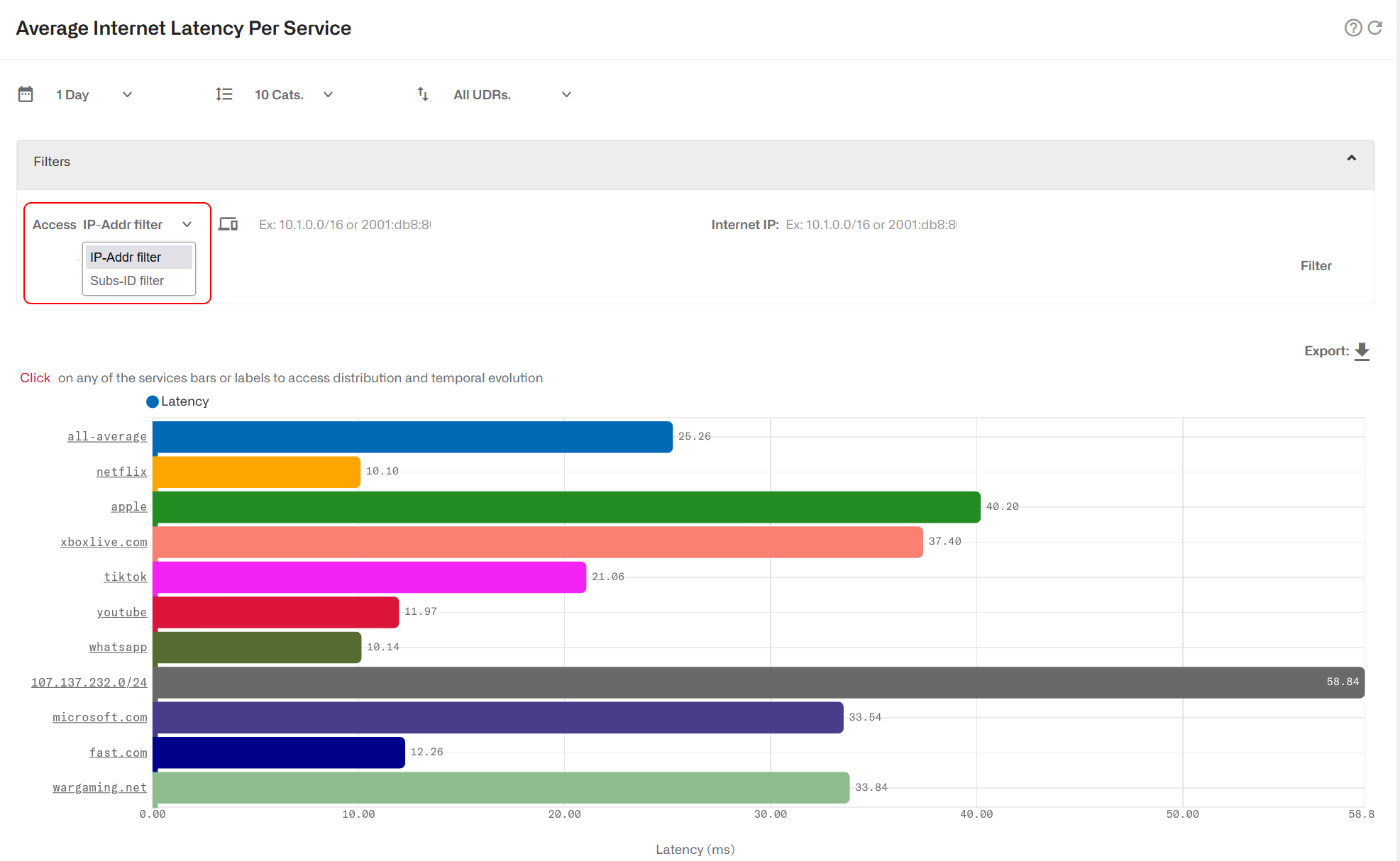Click the light green wargaming.net bar

[501, 788]
